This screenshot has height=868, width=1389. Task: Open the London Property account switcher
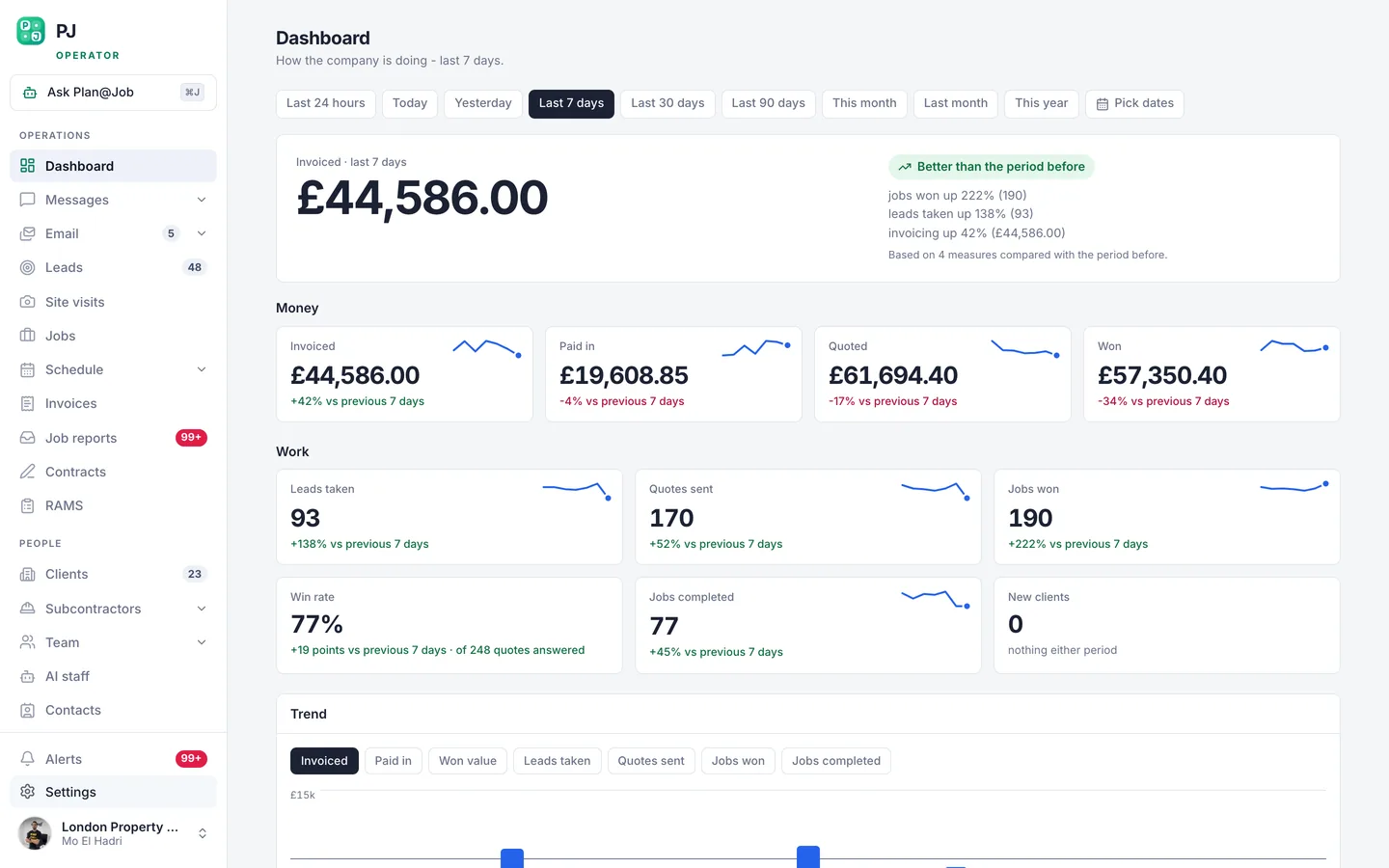click(x=114, y=833)
